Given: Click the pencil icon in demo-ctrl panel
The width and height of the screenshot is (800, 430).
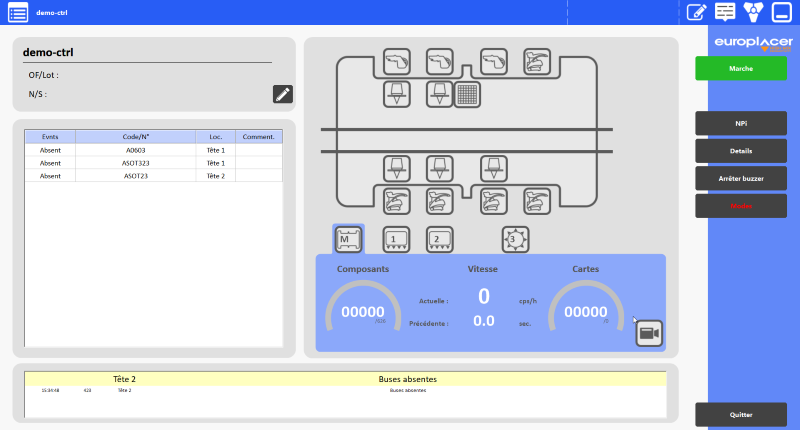Looking at the screenshot, I should [x=283, y=94].
